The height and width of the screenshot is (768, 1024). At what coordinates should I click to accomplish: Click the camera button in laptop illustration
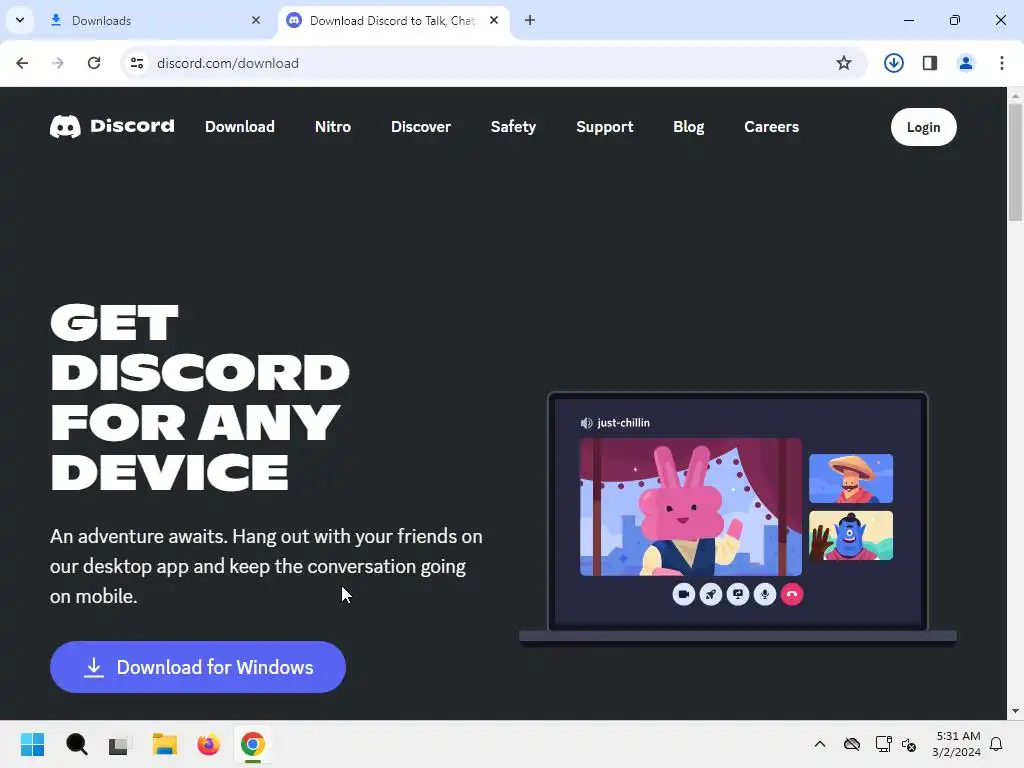pos(683,594)
